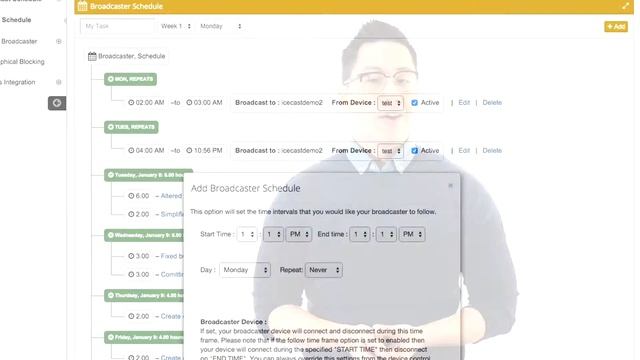Expand the Broadcaster sidebar plus icon
Screen dimensions: 640x360
[x=59, y=41]
